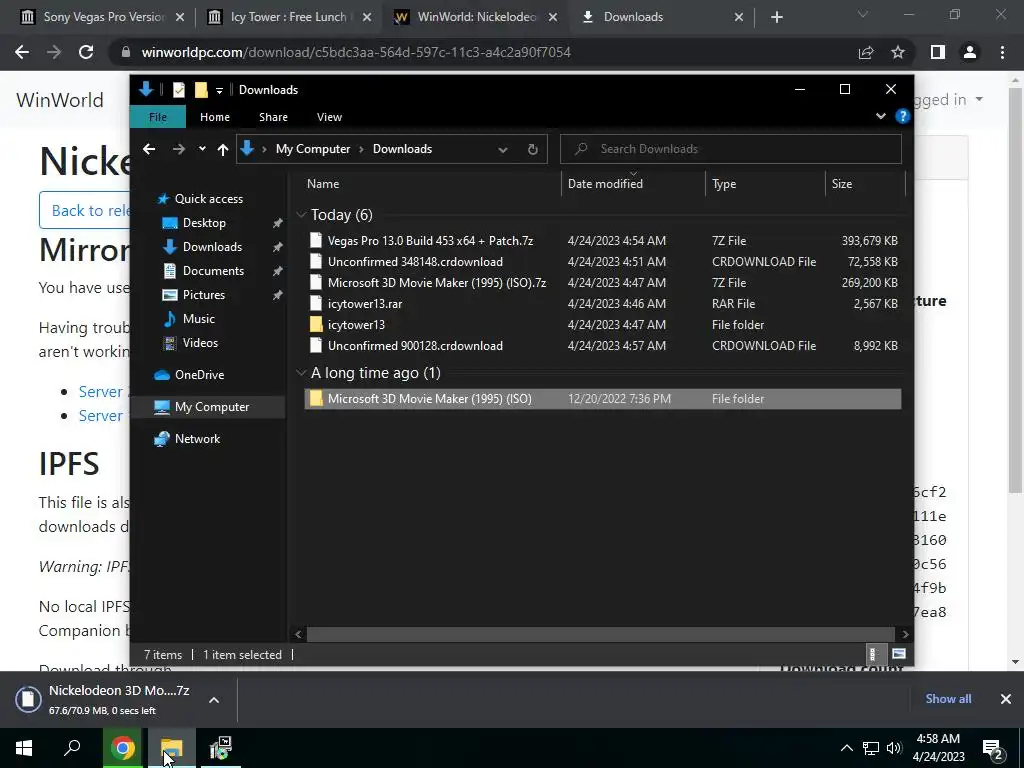Select Documents in navigation pane
The height and width of the screenshot is (768, 1024).
(x=214, y=271)
